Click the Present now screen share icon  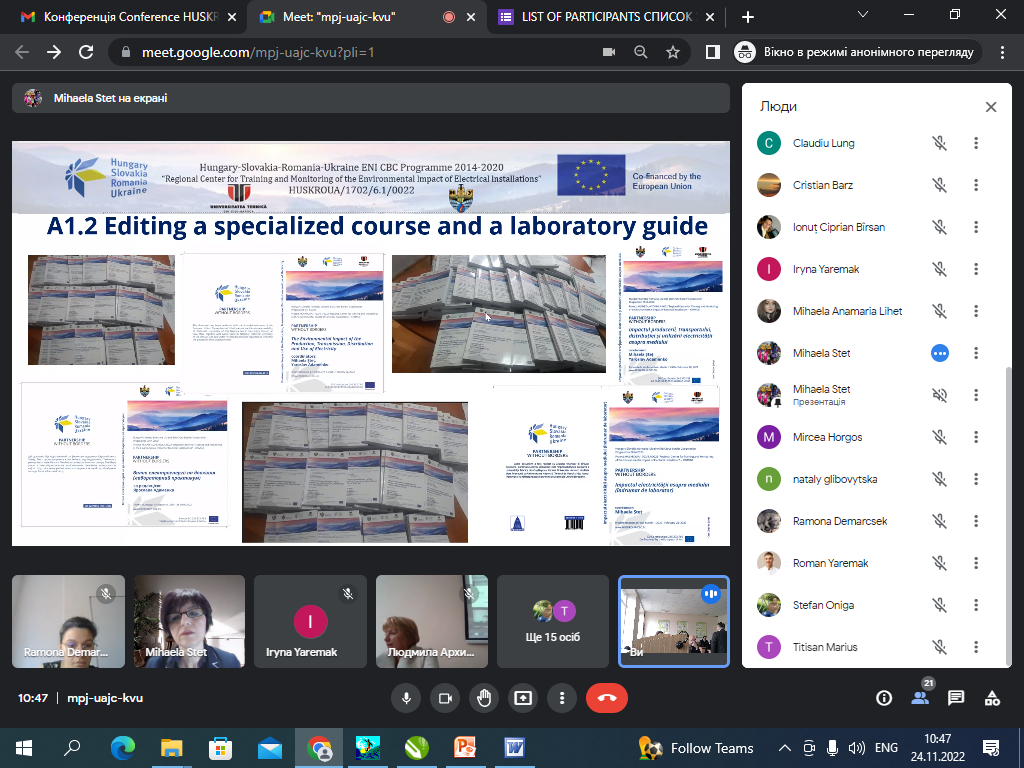(523, 698)
